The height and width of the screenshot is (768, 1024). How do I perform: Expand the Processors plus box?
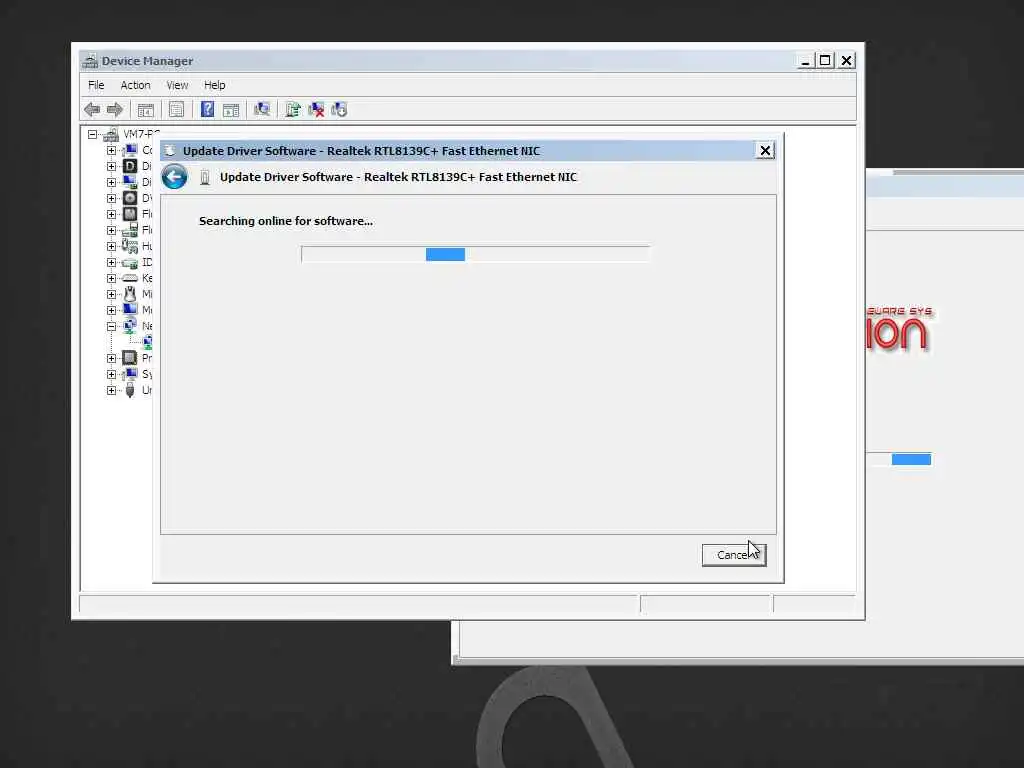point(112,359)
